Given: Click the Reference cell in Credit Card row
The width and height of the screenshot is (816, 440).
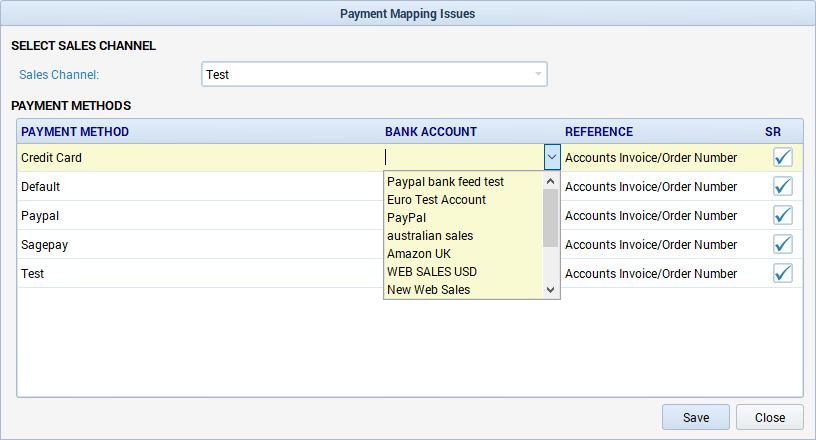Looking at the screenshot, I should 651,158.
